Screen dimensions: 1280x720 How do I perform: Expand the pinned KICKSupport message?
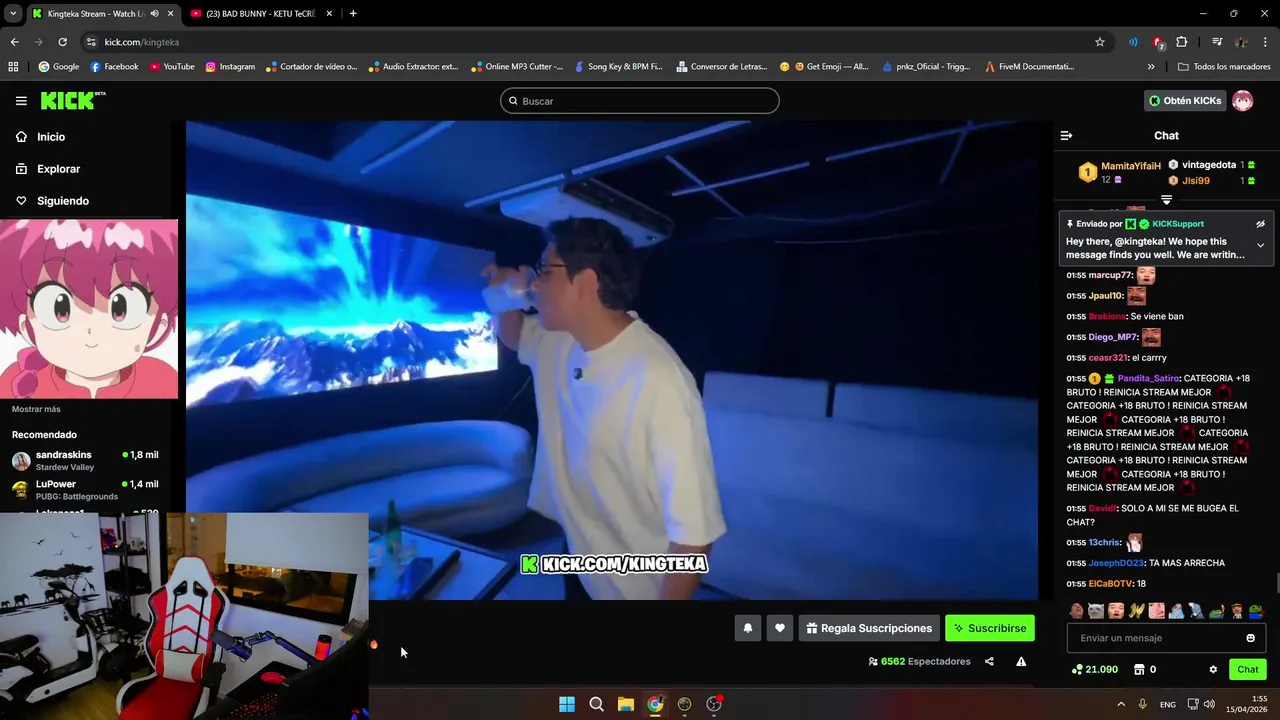(1260, 245)
